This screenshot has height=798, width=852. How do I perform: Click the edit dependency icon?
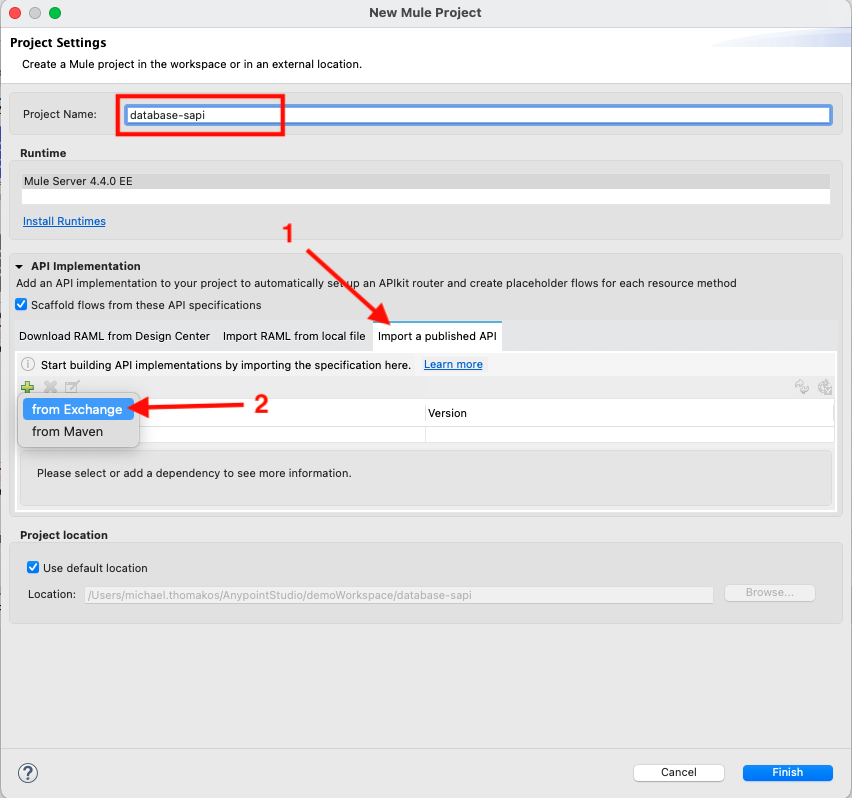coord(71,387)
